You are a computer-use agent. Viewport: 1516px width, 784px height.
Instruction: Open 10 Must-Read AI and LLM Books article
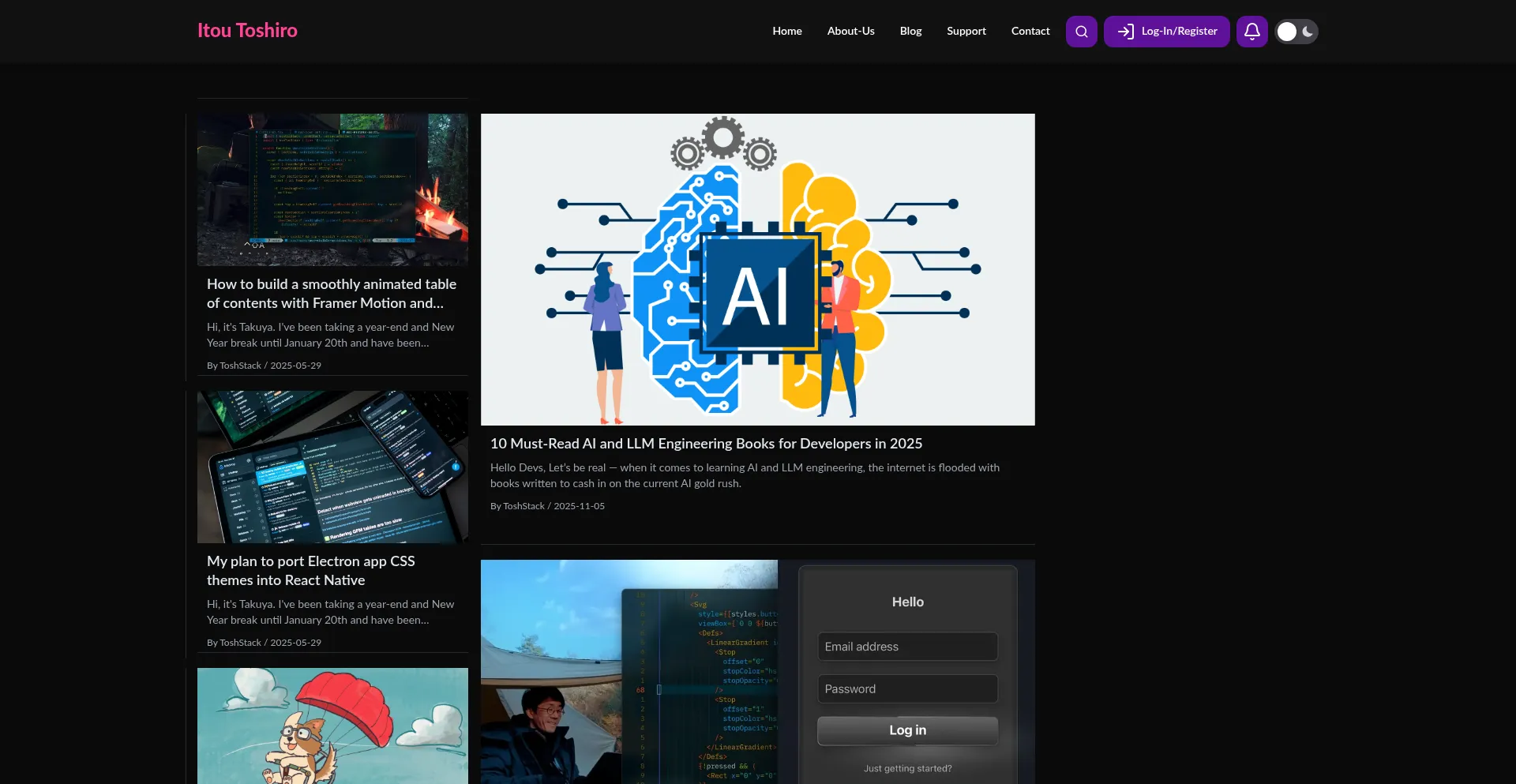(x=706, y=444)
